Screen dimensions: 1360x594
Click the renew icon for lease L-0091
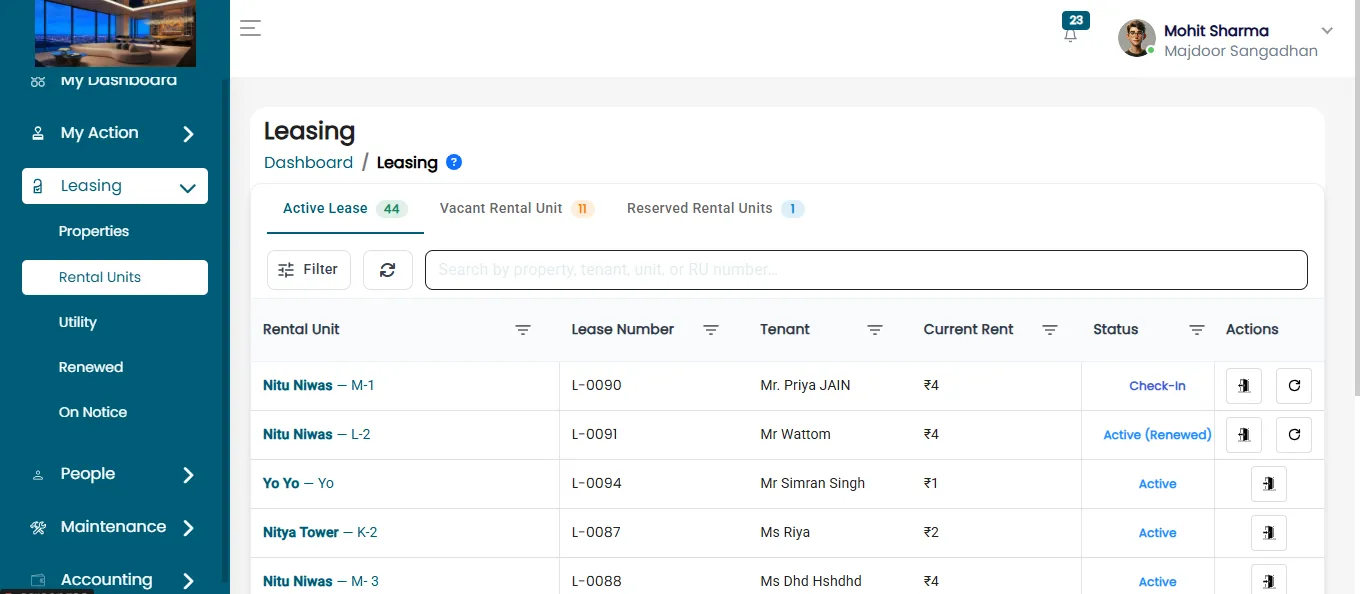(1294, 434)
